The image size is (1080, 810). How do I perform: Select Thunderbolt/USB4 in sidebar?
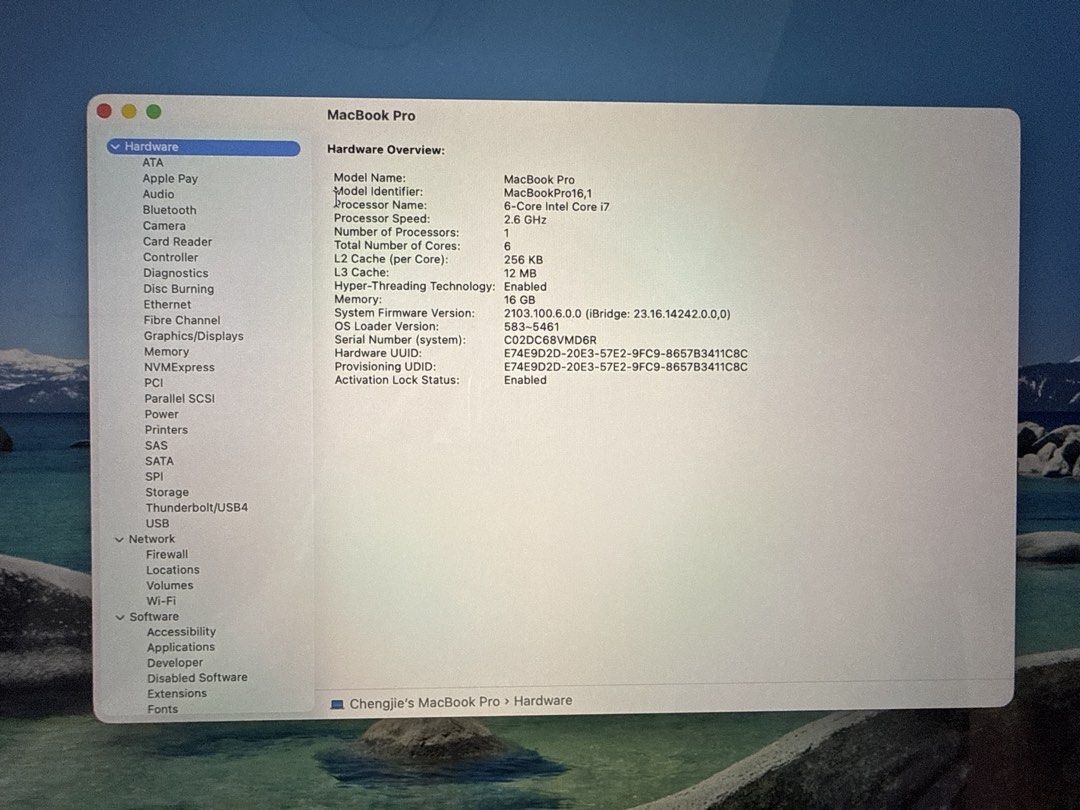click(x=196, y=508)
